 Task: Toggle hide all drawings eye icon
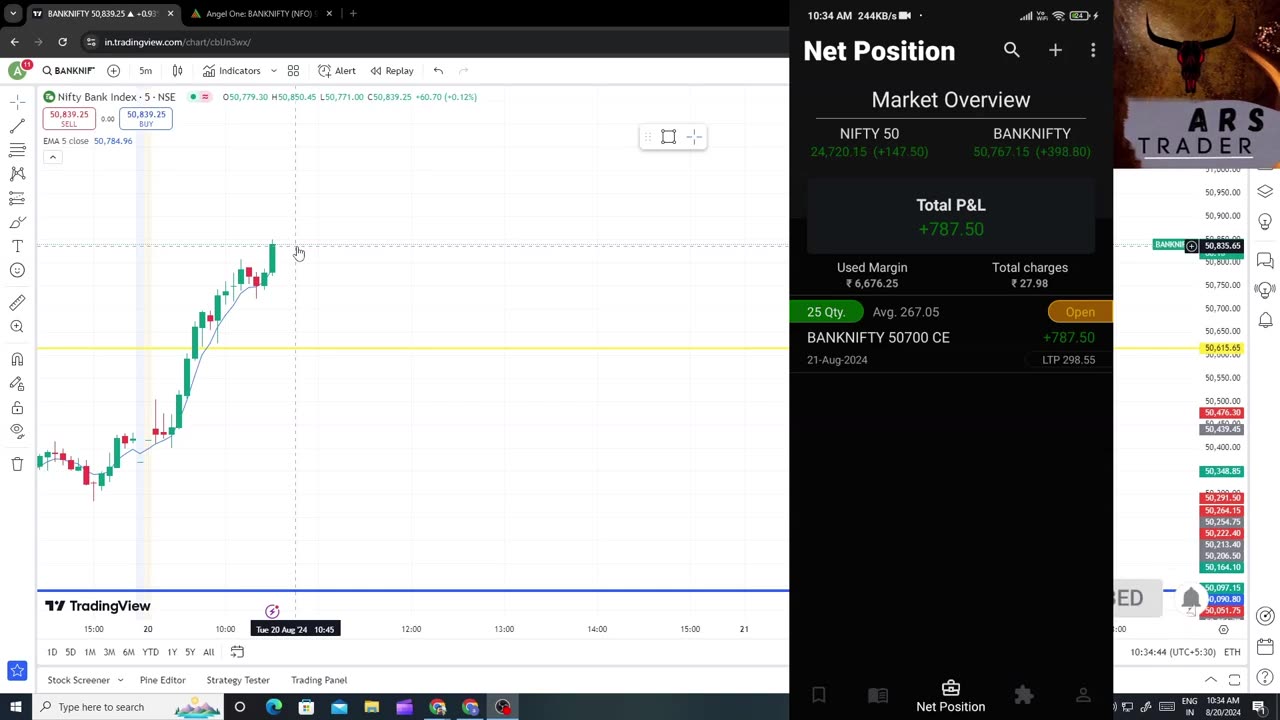[17, 431]
